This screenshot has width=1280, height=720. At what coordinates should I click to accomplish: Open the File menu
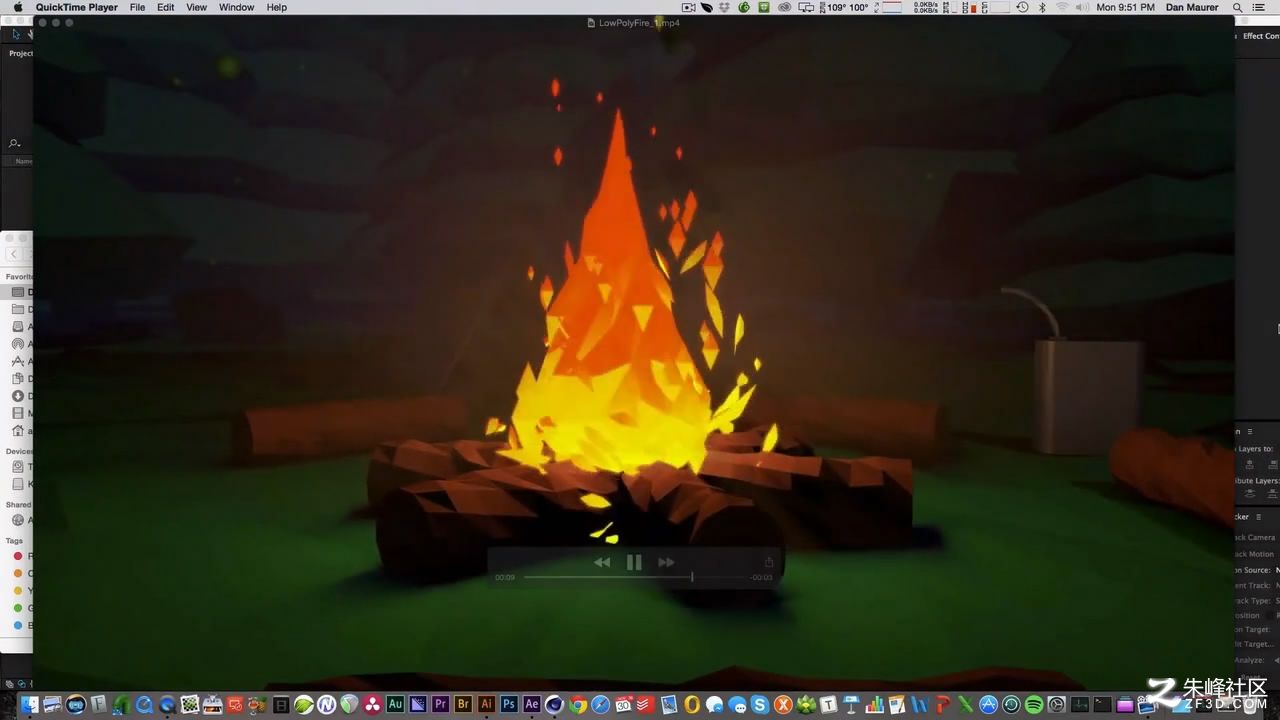pos(137,7)
